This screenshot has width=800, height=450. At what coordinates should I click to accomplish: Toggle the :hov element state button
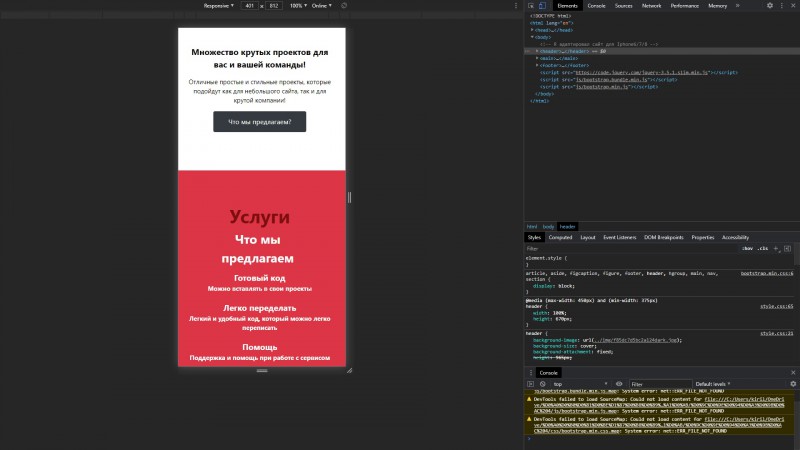pos(747,248)
